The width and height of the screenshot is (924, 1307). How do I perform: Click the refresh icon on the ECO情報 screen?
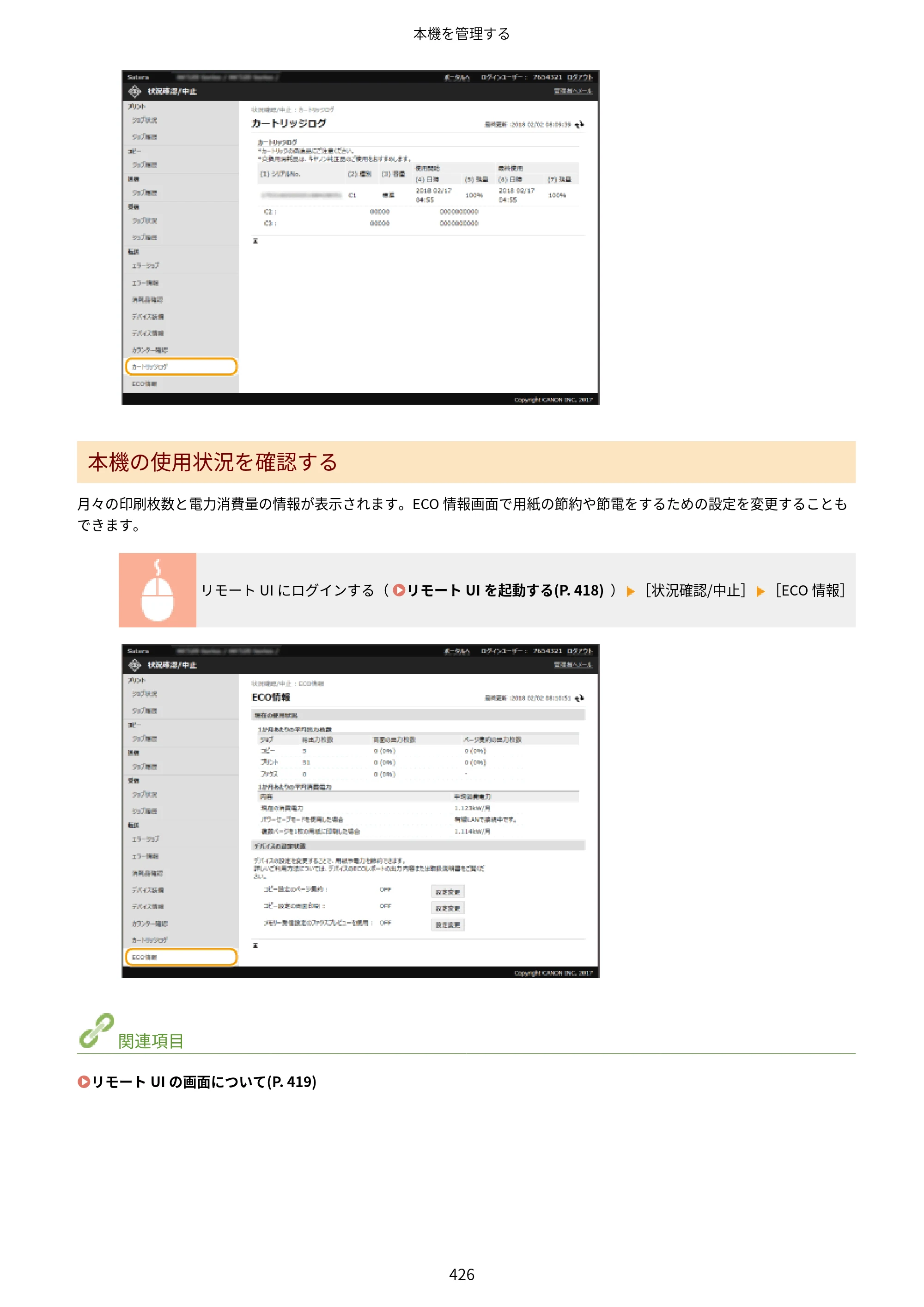(579, 699)
